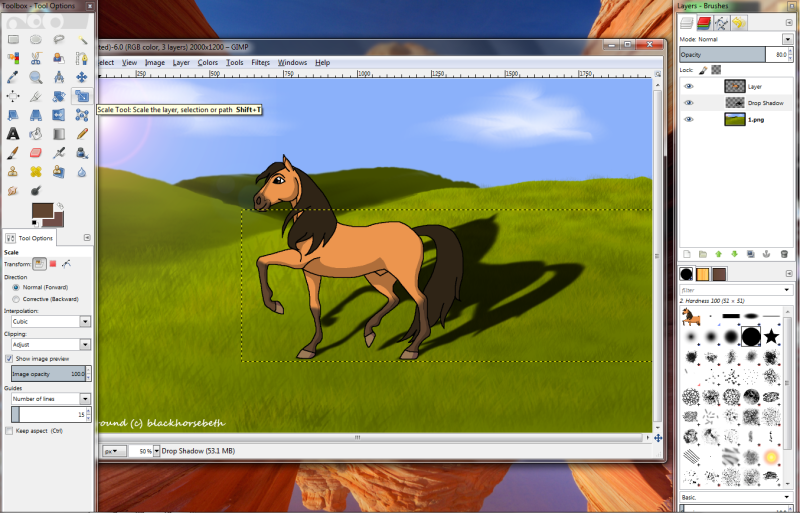
Task: Select the Select by Color tool
Action: (13, 58)
